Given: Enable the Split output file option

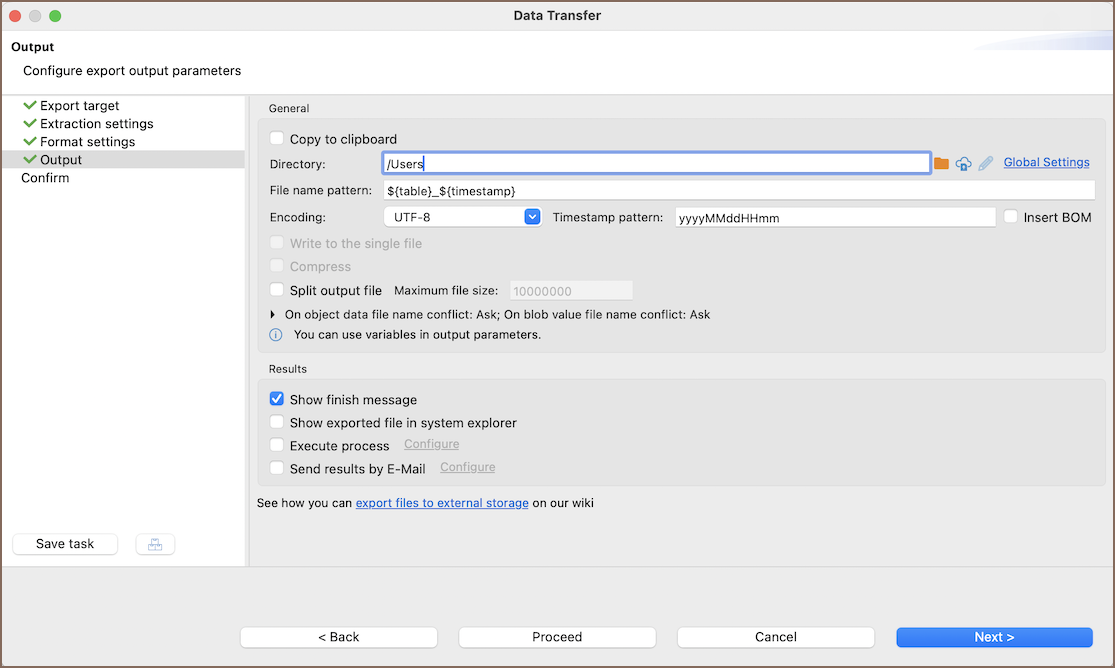Looking at the screenshot, I should (x=277, y=290).
